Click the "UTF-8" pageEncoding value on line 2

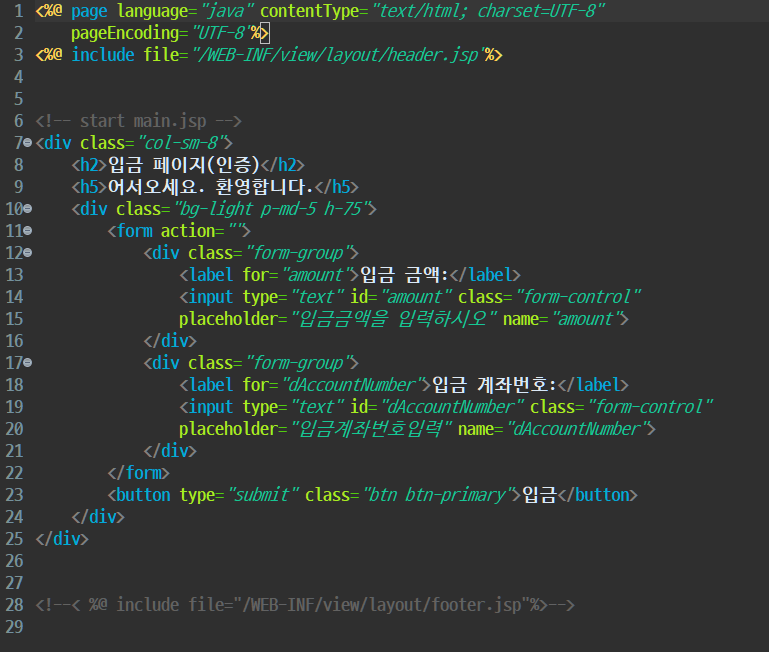coord(223,33)
